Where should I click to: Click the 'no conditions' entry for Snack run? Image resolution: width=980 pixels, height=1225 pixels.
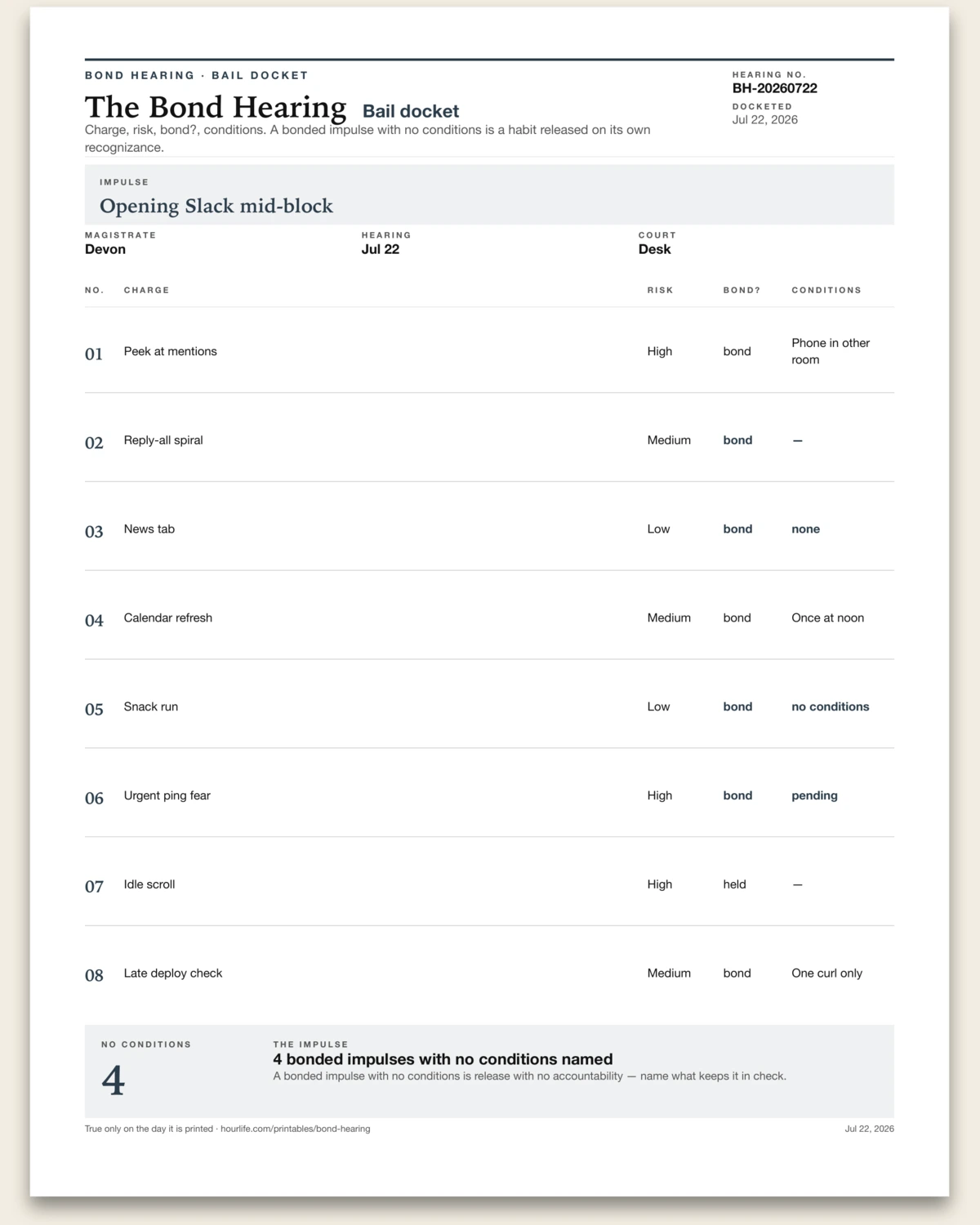[830, 707]
